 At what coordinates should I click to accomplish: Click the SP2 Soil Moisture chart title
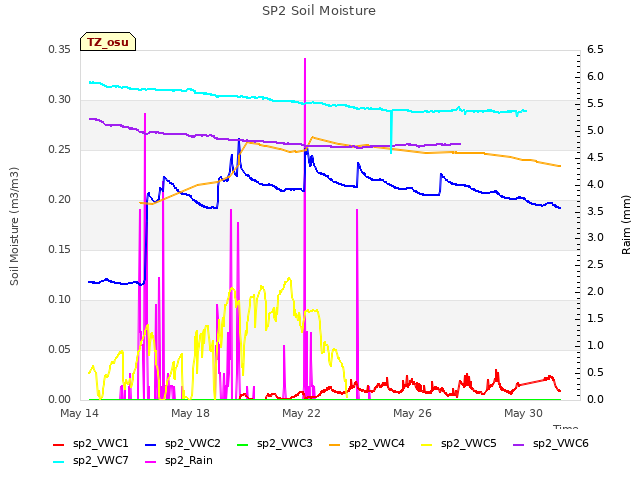tap(319, 11)
